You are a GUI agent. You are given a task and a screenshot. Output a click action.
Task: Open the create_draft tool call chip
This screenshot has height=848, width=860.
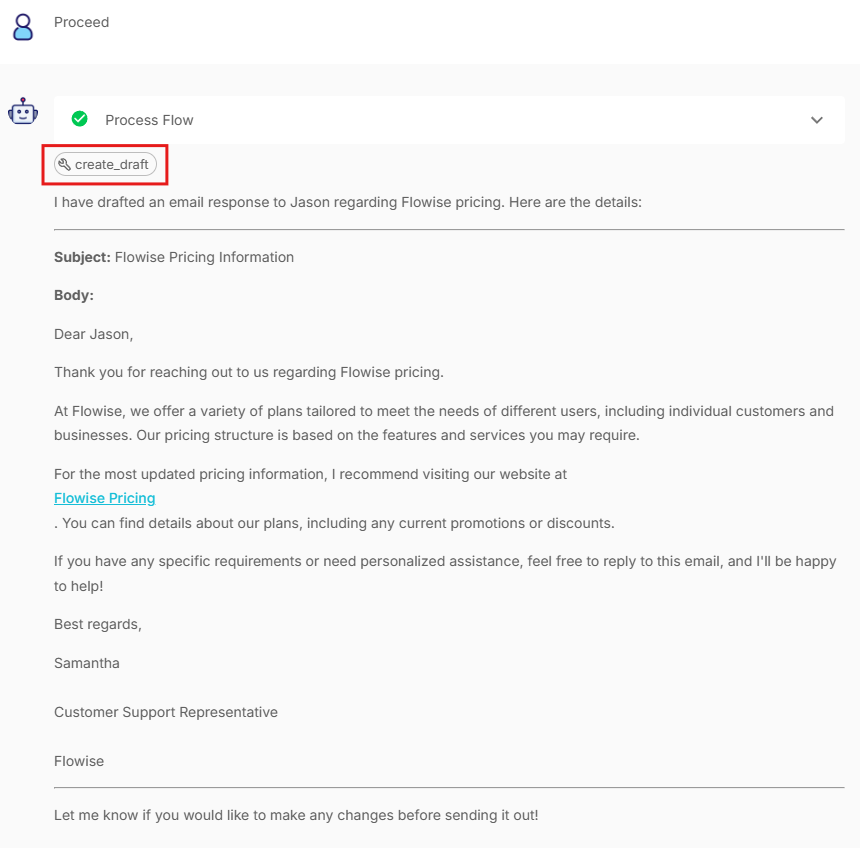coord(106,165)
